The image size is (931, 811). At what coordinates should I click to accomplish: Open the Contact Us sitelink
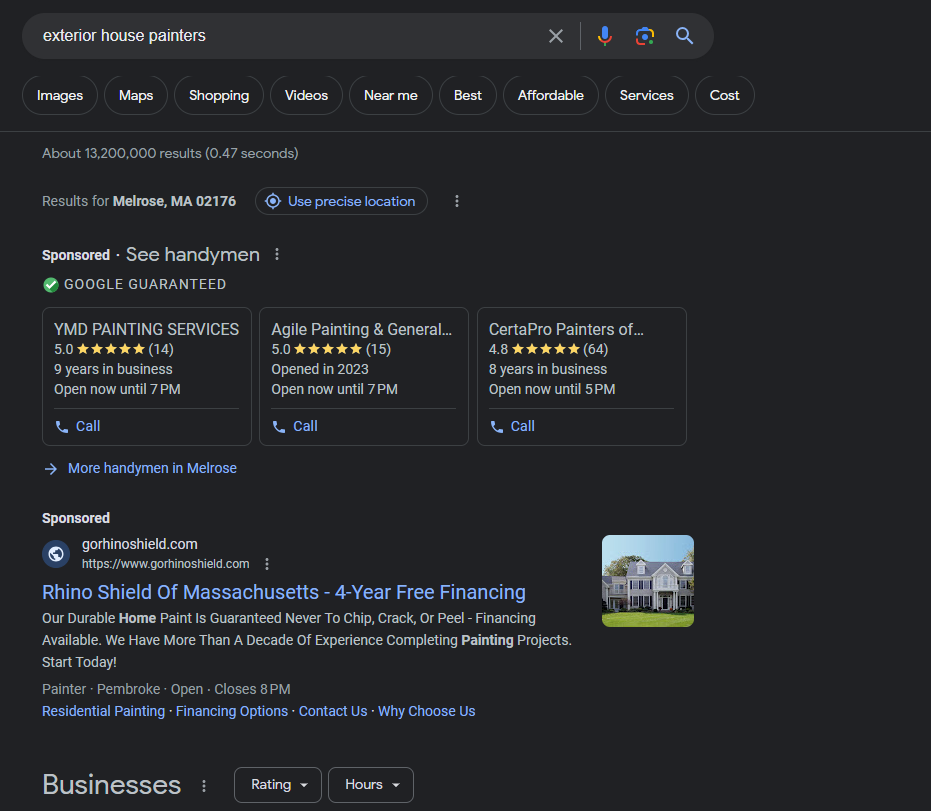(x=333, y=711)
